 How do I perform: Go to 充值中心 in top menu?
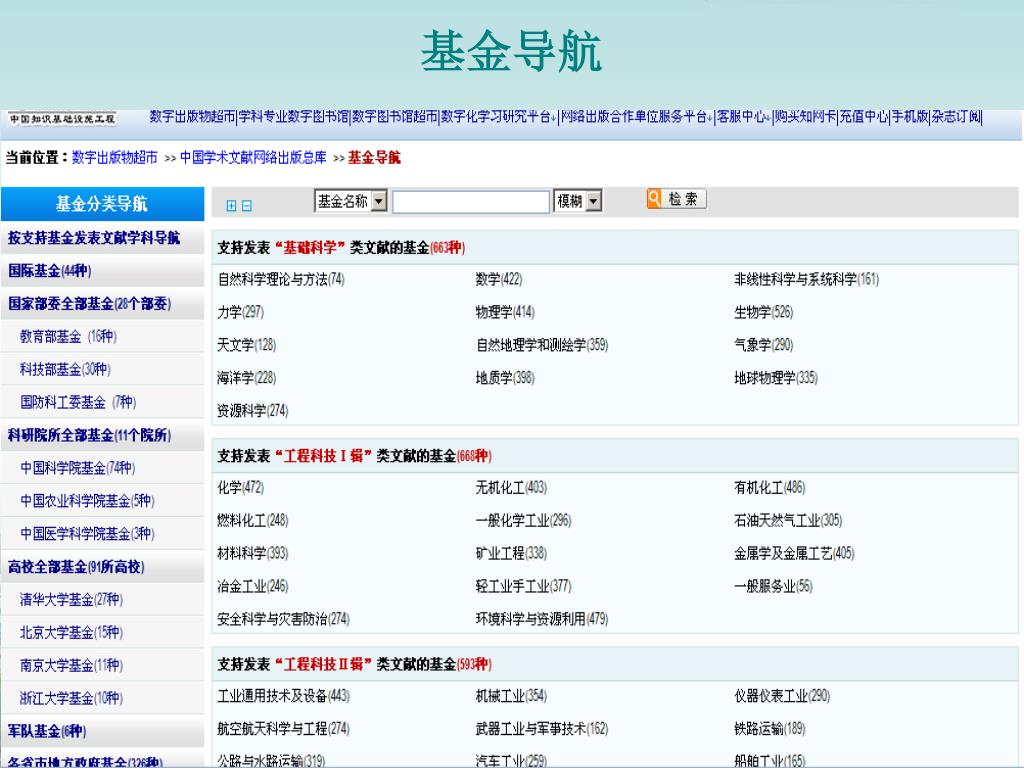[864, 117]
